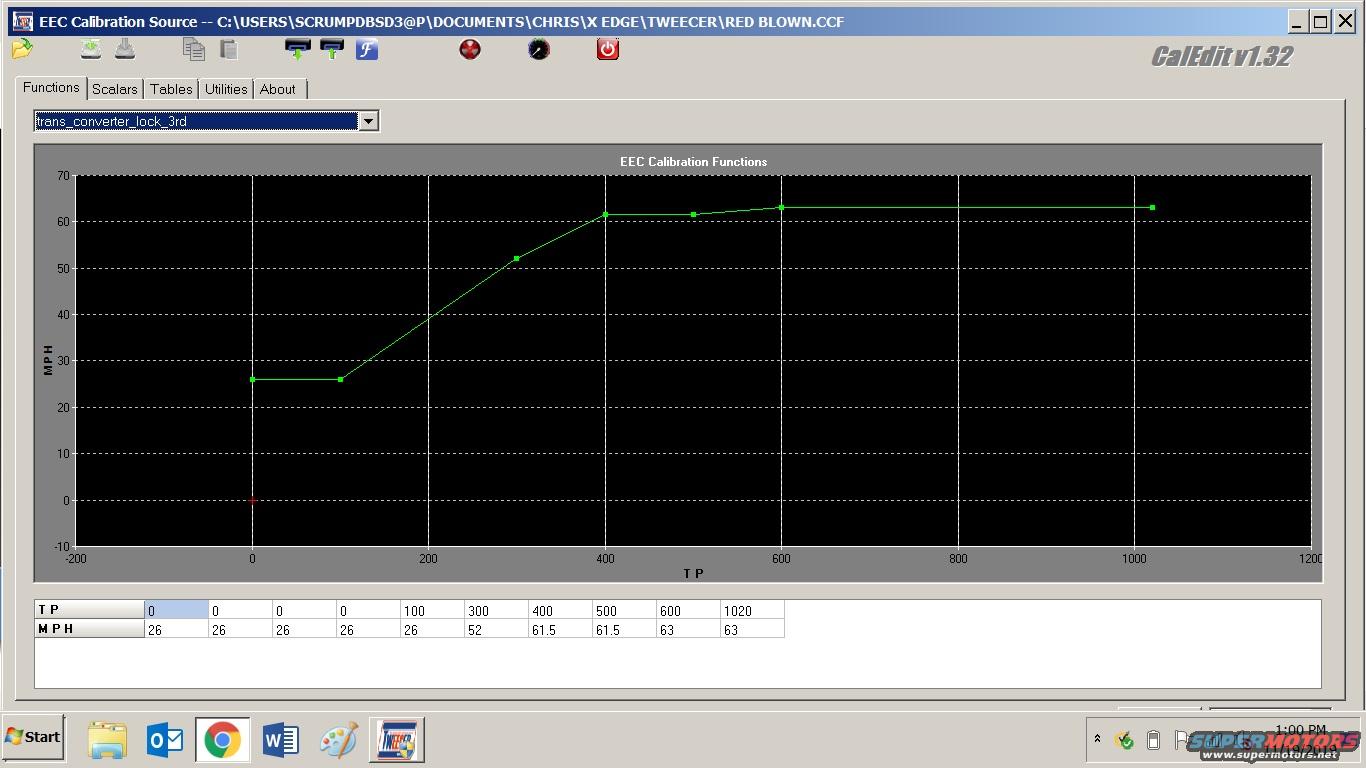Open the Windows Start menu

click(33, 738)
